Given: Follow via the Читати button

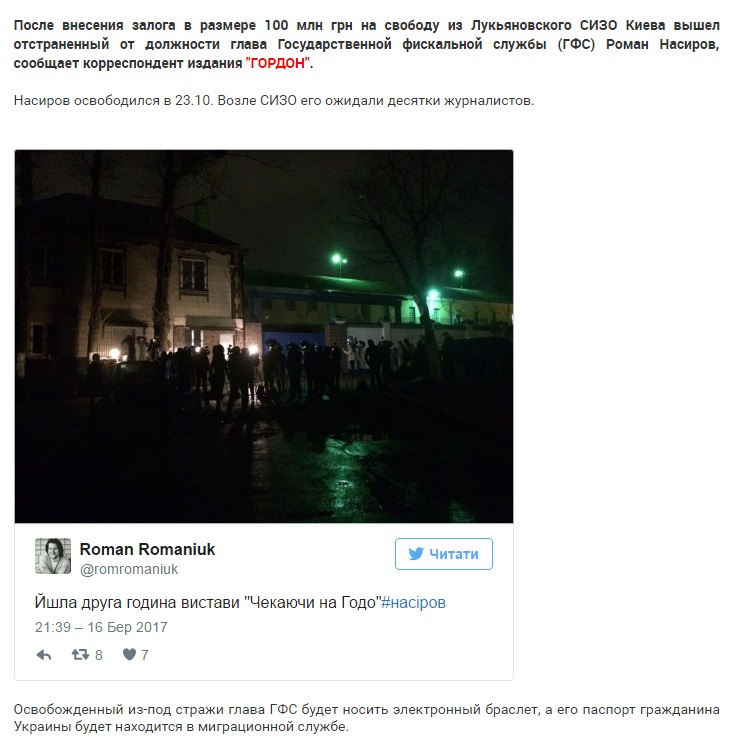Looking at the screenshot, I should pos(443,554).
